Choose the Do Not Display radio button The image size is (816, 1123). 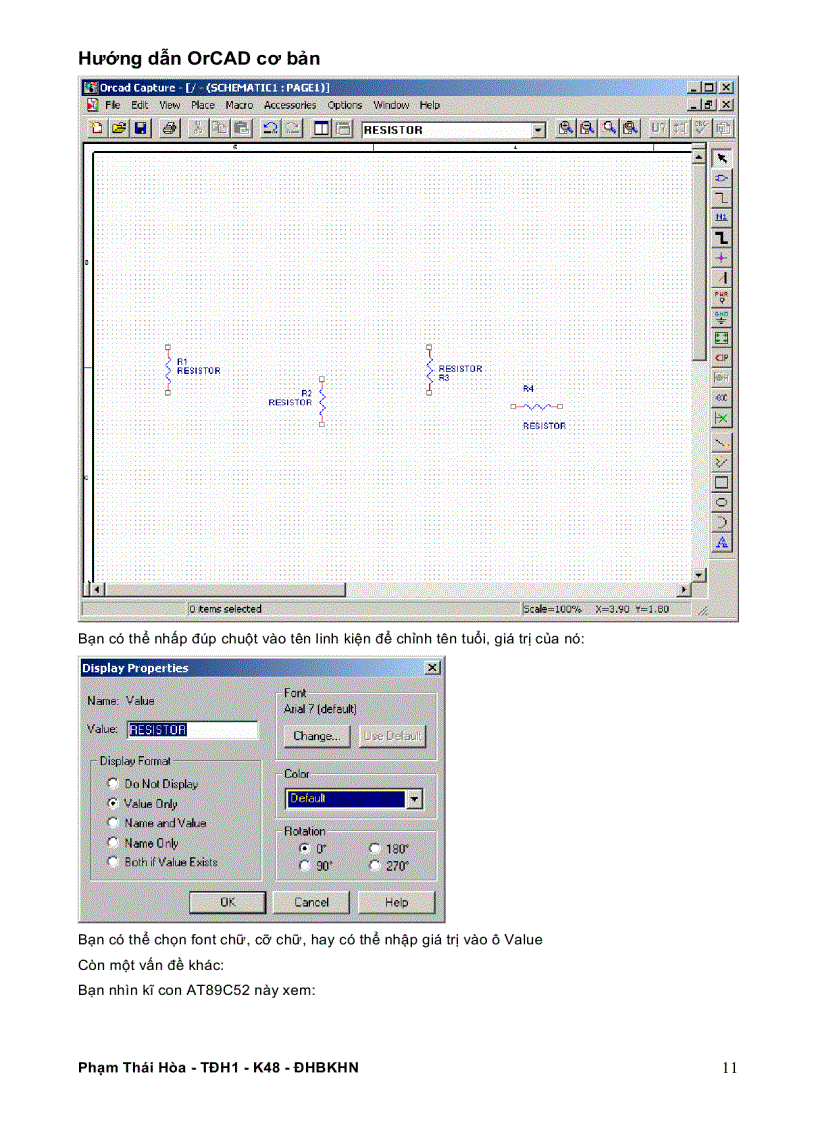pyautogui.click(x=114, y=784)
